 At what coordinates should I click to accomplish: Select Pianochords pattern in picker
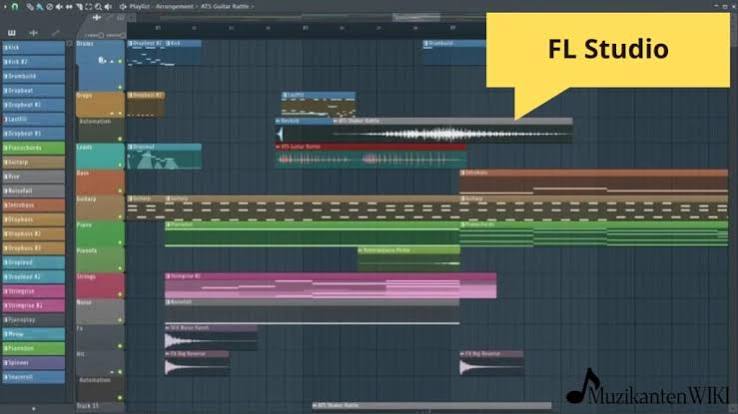coord(33,148)
